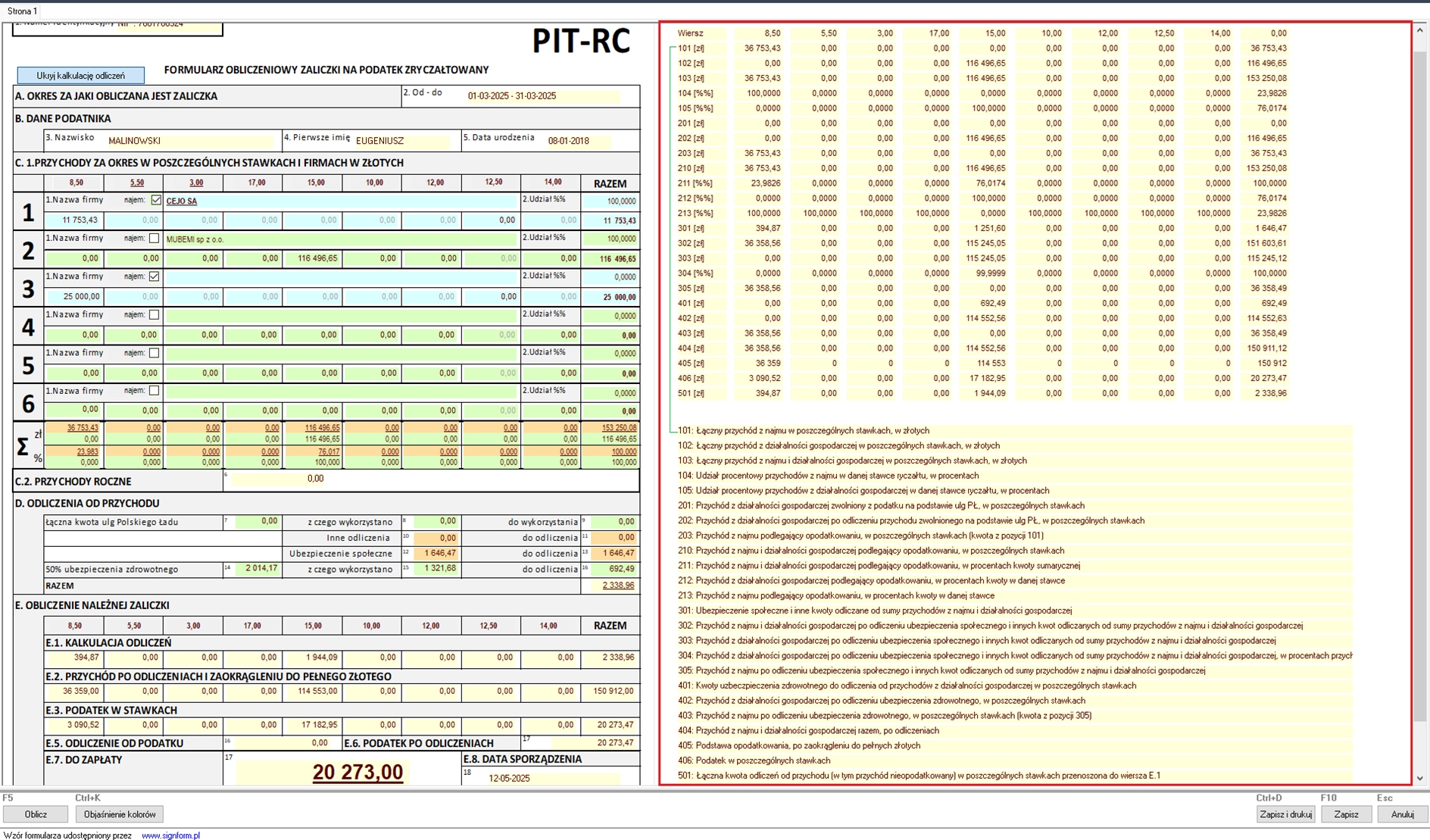The height and width of the screenshot is (840, 1430).
Task: Click the Nazwisko field containing MALINOWSKI
Action: tap(189, 141)
